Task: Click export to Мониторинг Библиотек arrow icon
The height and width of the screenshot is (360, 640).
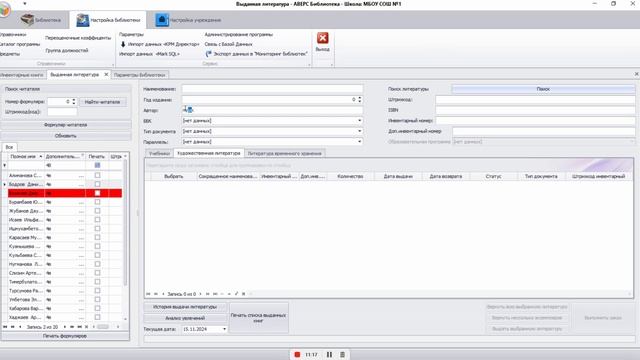Action: (208, 53)
